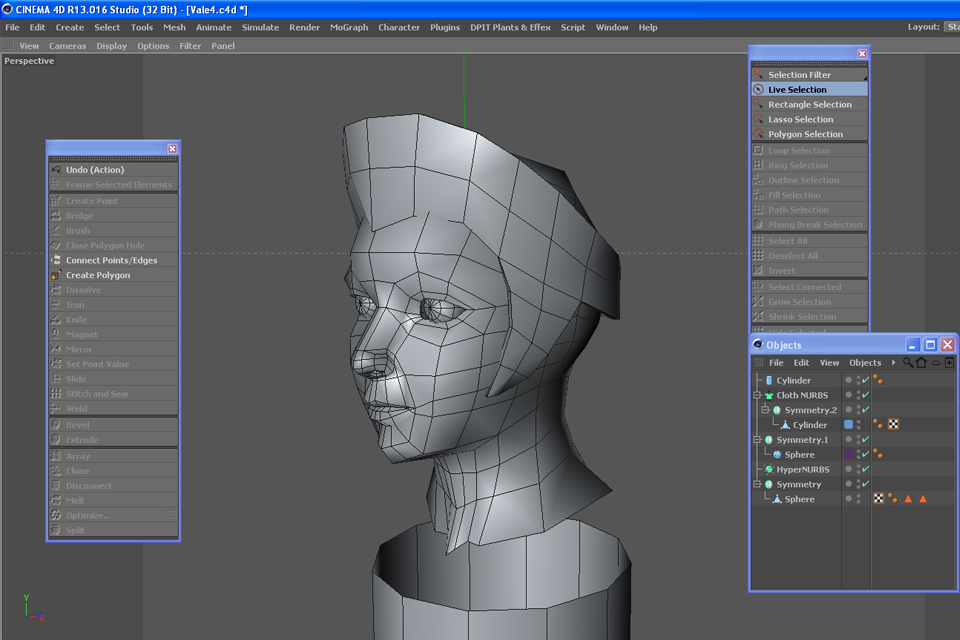960x640 pixels.
Task: Open the Cameras viewport menu
Action: tap(68, 46)
